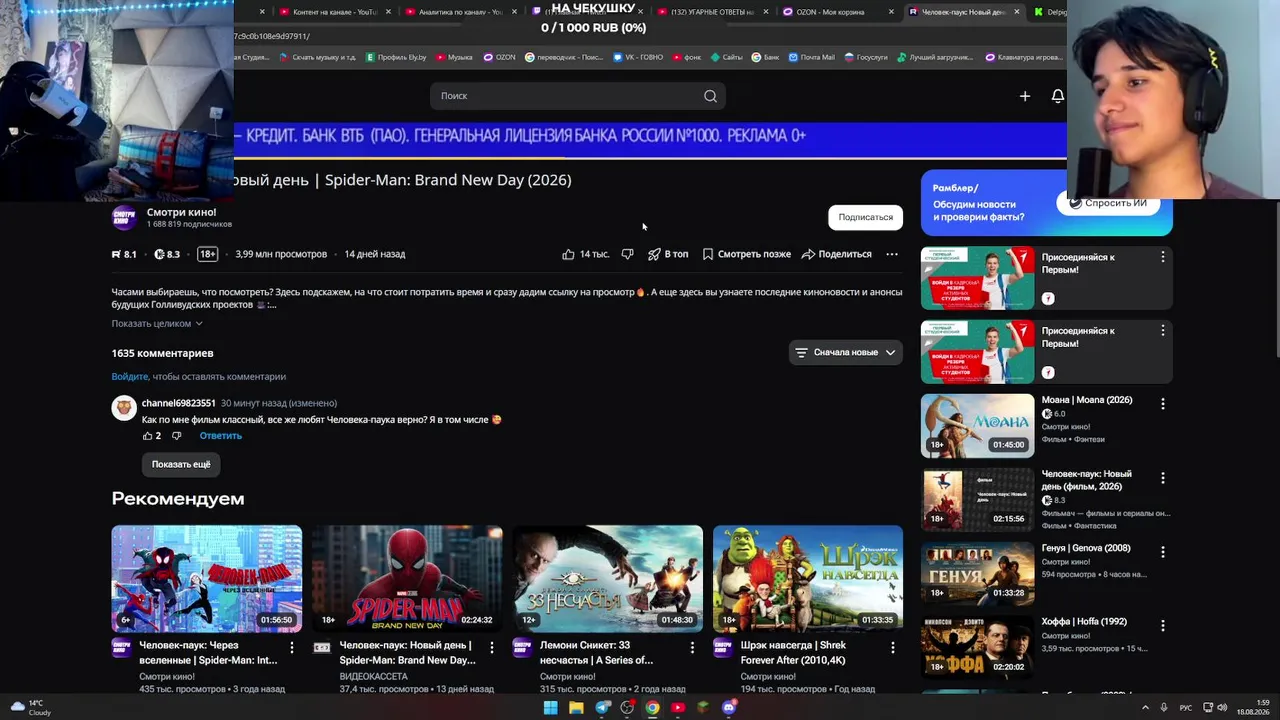Like the video with thumbs-up icon
The width and height of the screenshot is (1280, 720).
click(568, 254)
